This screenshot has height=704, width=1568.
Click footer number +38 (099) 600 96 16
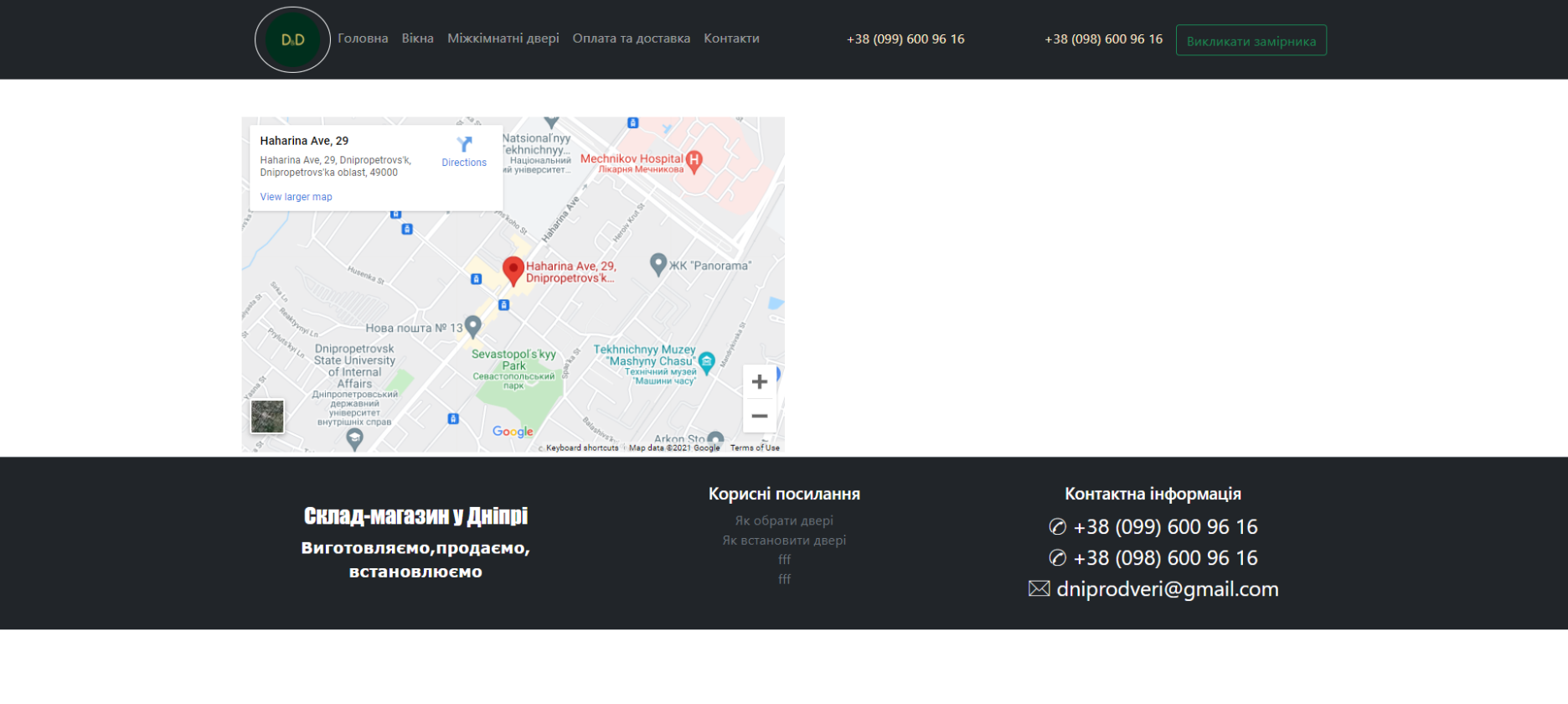1165,527
